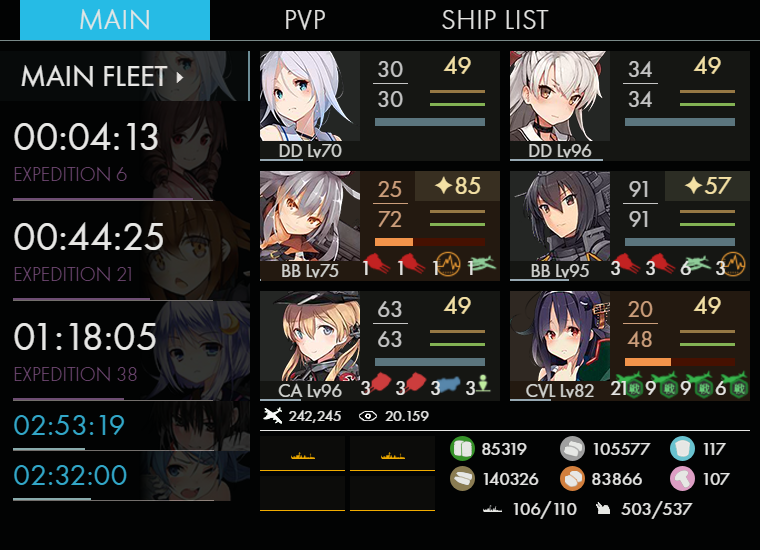Click the airplane air power icon
The image size is (760, 550).
pos(273,416)
